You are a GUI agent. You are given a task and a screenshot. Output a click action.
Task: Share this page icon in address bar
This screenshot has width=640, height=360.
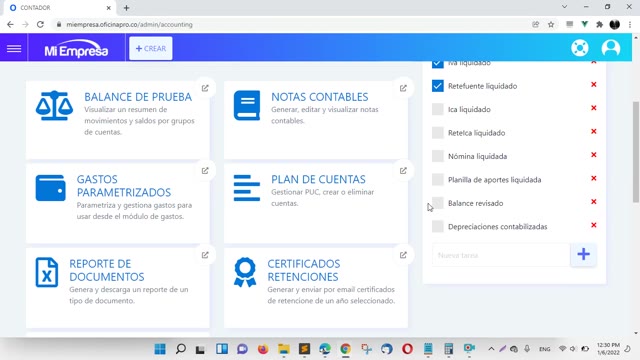click(x=536, y=24)
